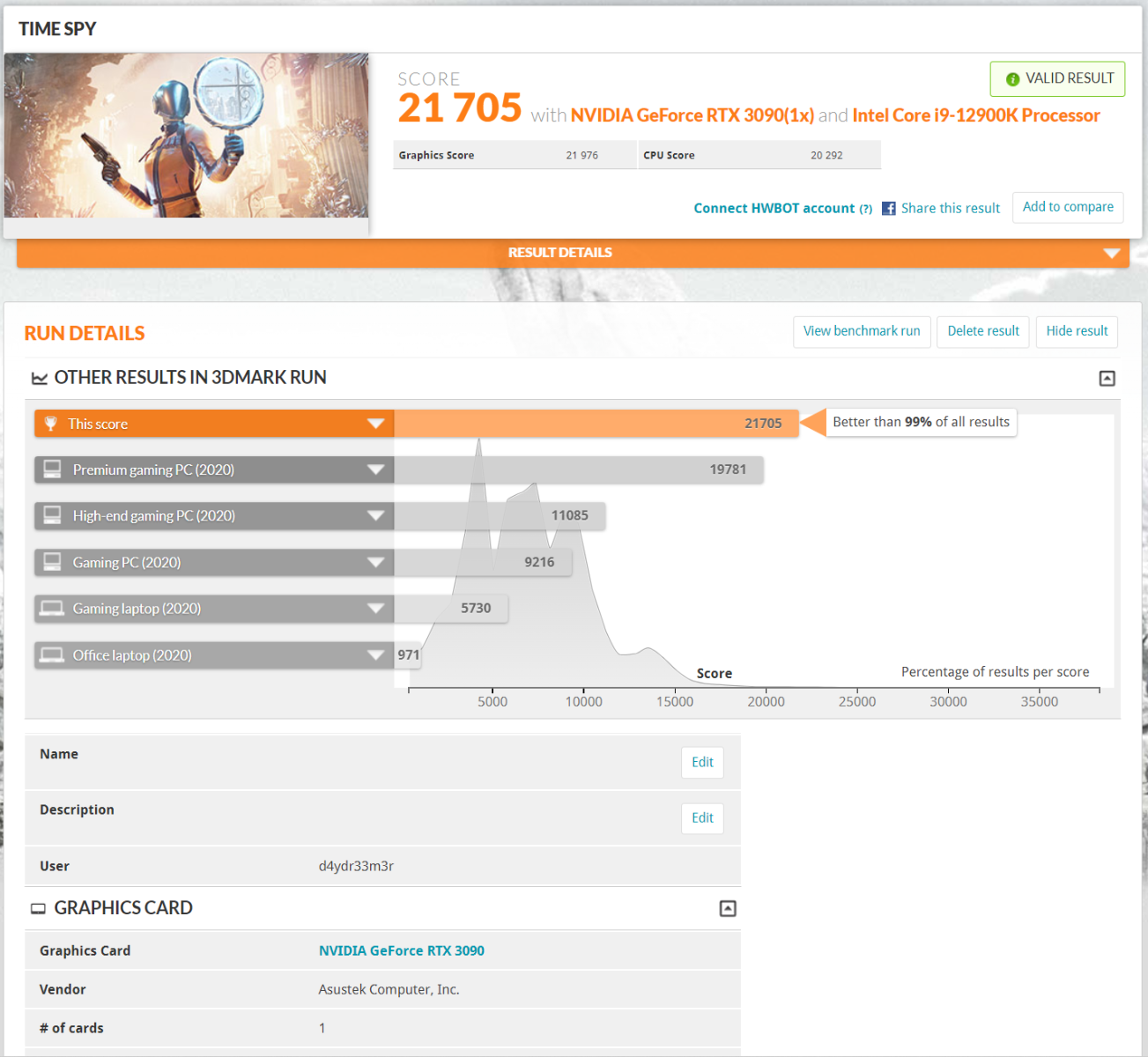Click the RUN DETAILS heading
Image resolution: width=1148 pixels, height=1057 pixels.
click(85, 334)
